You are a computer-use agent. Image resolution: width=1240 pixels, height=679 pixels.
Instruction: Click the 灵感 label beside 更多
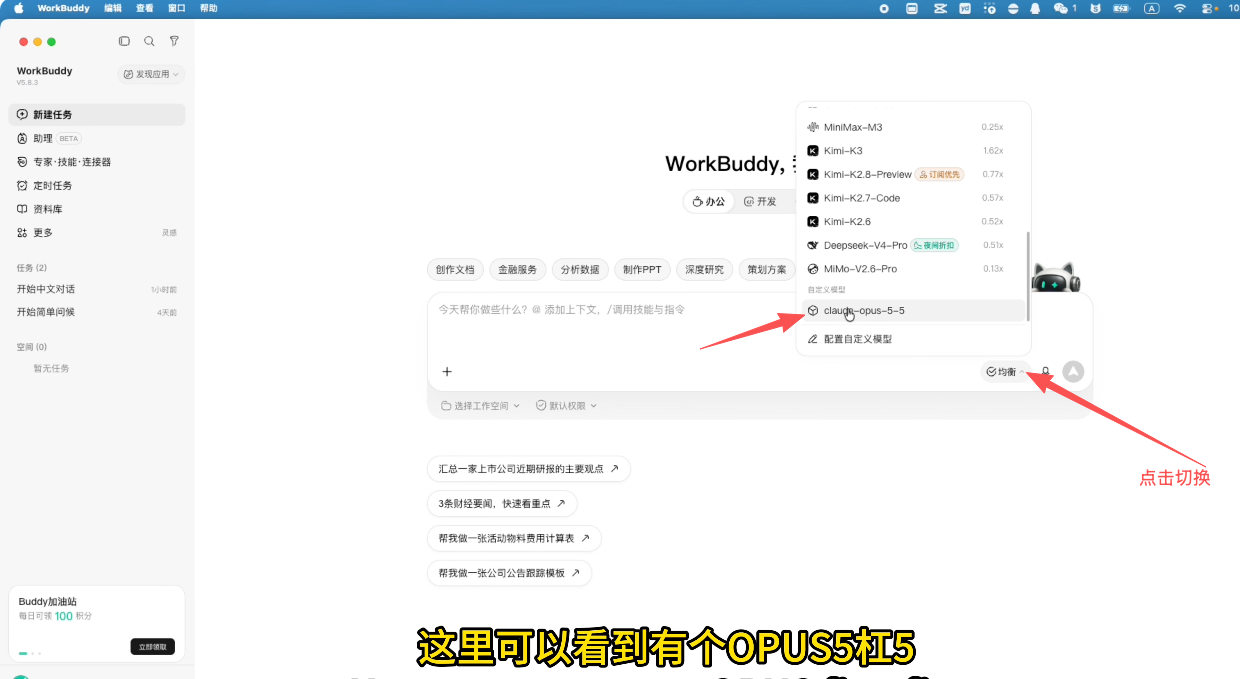[x=169, y=233]
